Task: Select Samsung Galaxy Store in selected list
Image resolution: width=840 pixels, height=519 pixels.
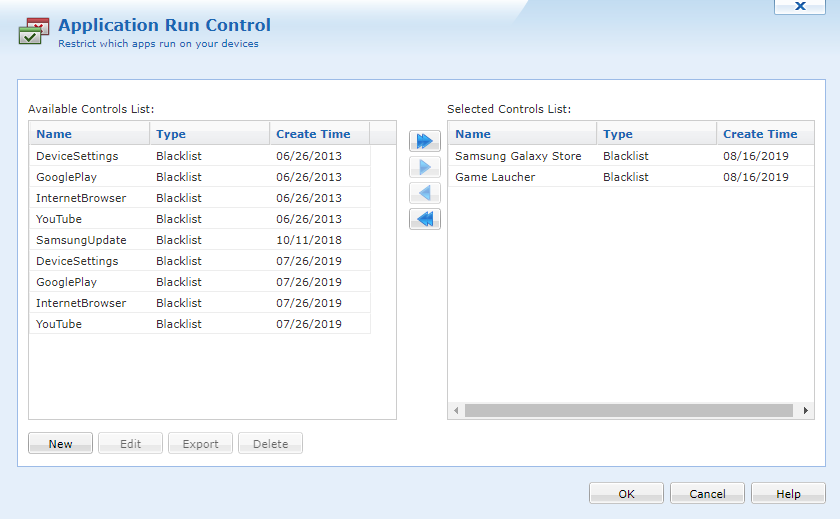Action: pyautogui.click(x=631, y=156)
